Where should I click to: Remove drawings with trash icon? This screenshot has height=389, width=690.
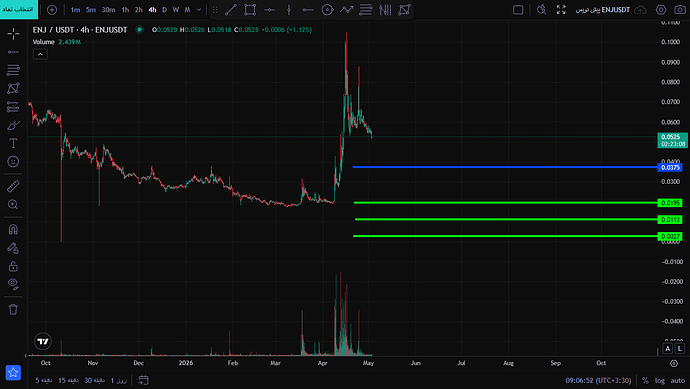tap(13, 309)
